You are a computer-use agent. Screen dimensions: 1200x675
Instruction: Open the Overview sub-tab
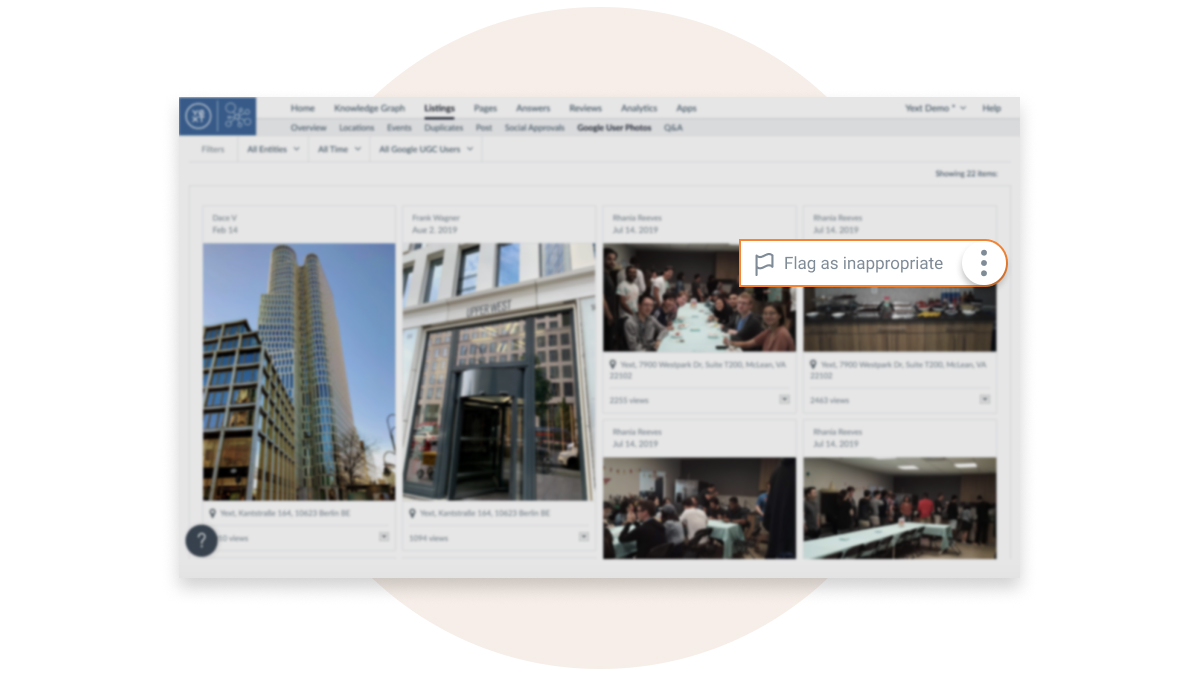coord(308,128)
